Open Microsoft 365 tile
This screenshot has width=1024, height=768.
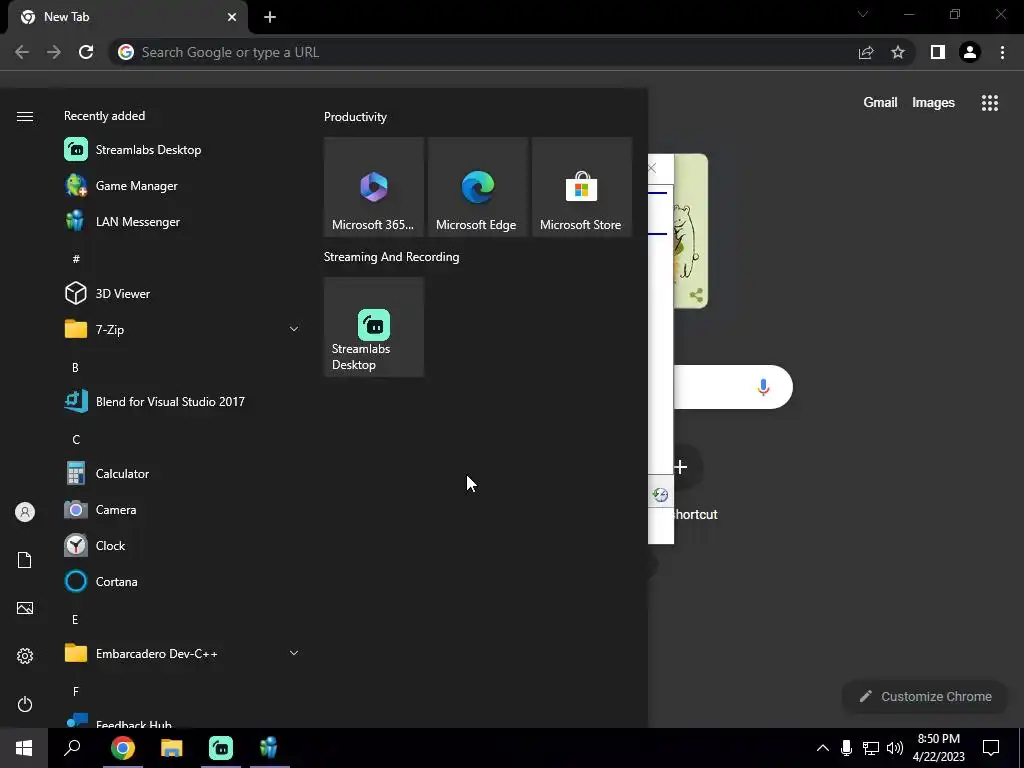374,187
